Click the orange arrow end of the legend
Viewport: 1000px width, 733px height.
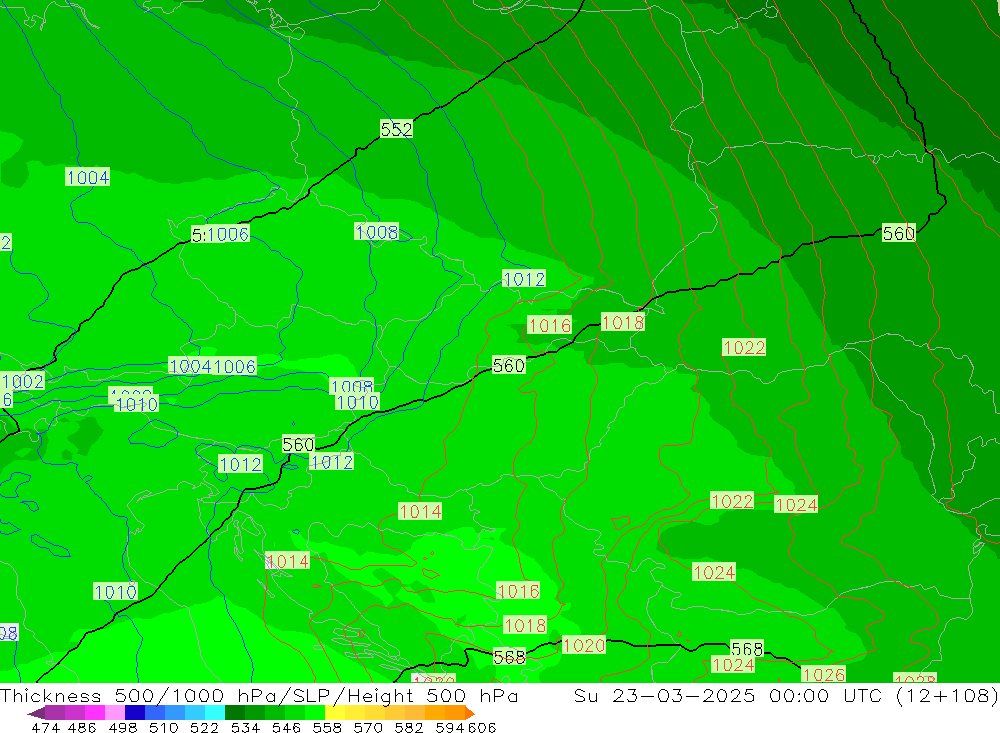470,713
